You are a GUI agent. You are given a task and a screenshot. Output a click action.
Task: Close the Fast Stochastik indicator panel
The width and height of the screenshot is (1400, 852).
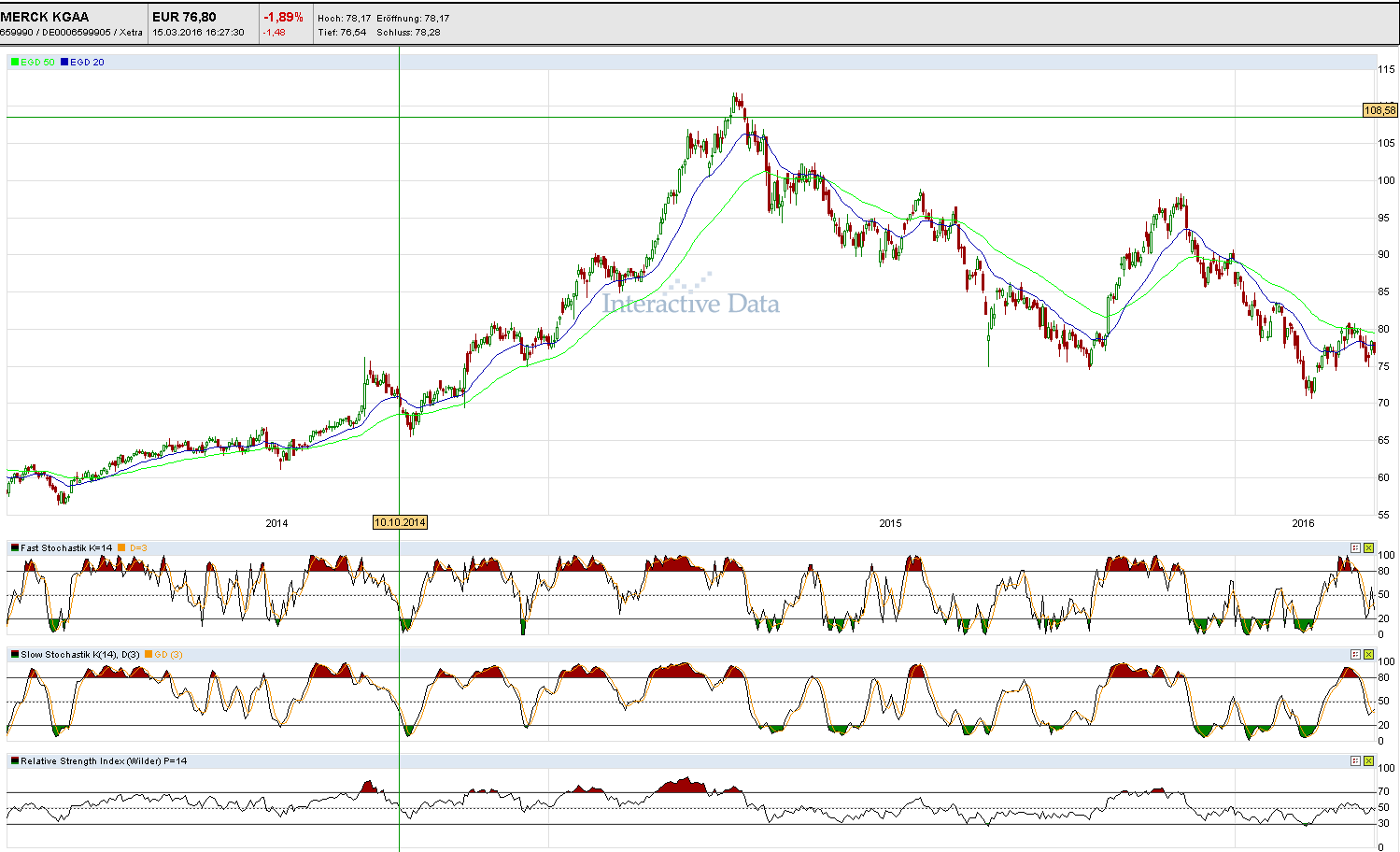tap(1369, 548)
